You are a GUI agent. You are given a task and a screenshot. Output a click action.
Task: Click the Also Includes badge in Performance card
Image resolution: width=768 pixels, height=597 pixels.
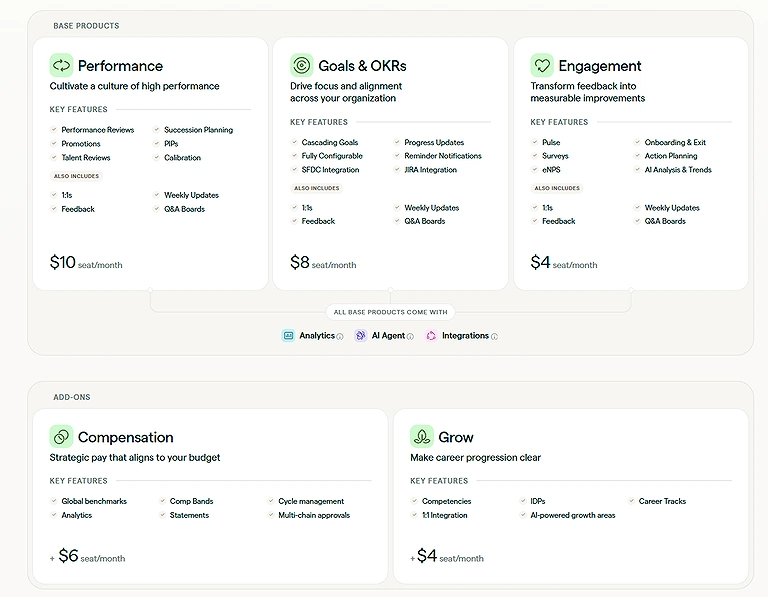[76, 176]
